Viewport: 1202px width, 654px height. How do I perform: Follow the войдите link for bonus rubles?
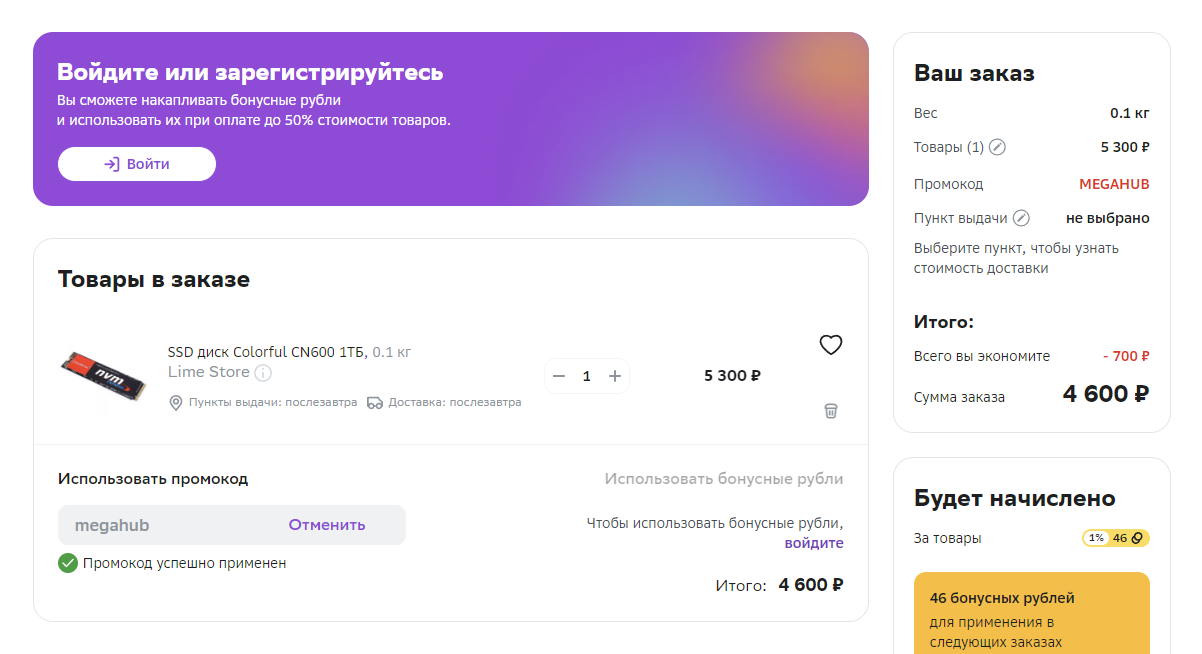(814, 543)
